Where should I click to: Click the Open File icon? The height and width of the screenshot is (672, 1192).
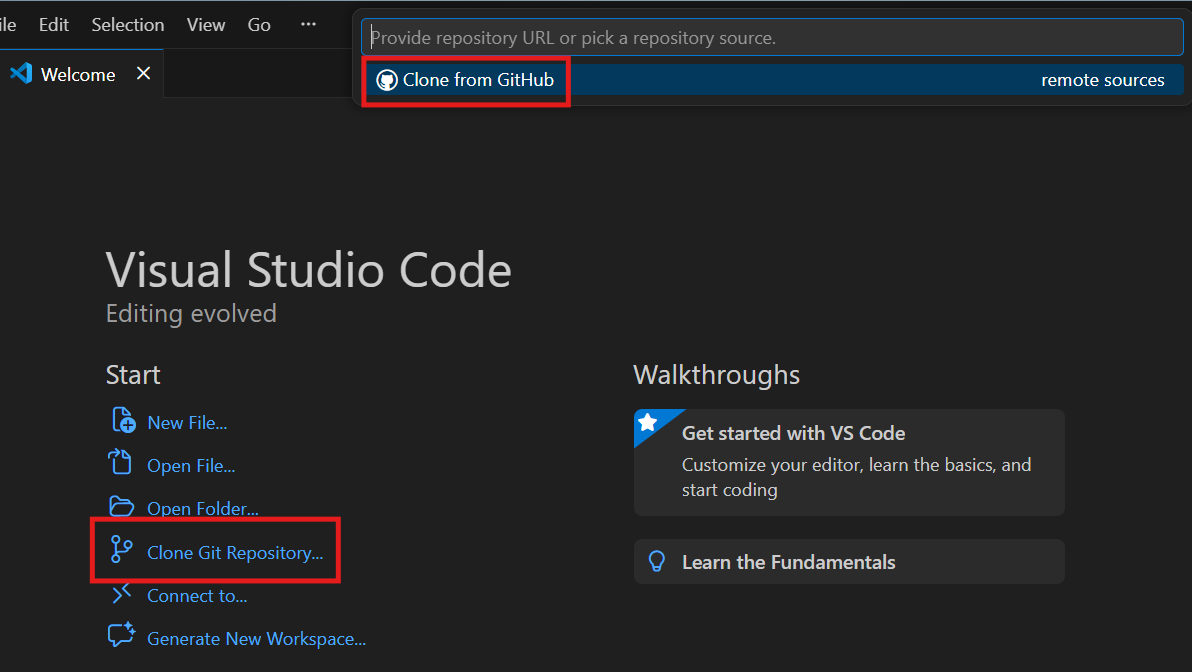pos(120,464)
